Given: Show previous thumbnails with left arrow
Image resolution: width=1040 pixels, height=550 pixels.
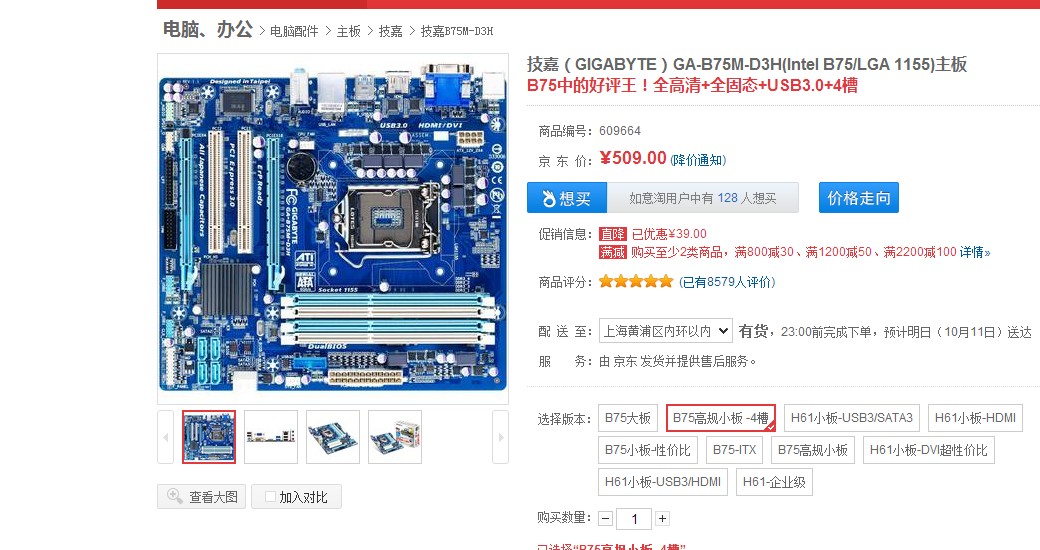Looking at the screenshot, I should tap(166, 437).
